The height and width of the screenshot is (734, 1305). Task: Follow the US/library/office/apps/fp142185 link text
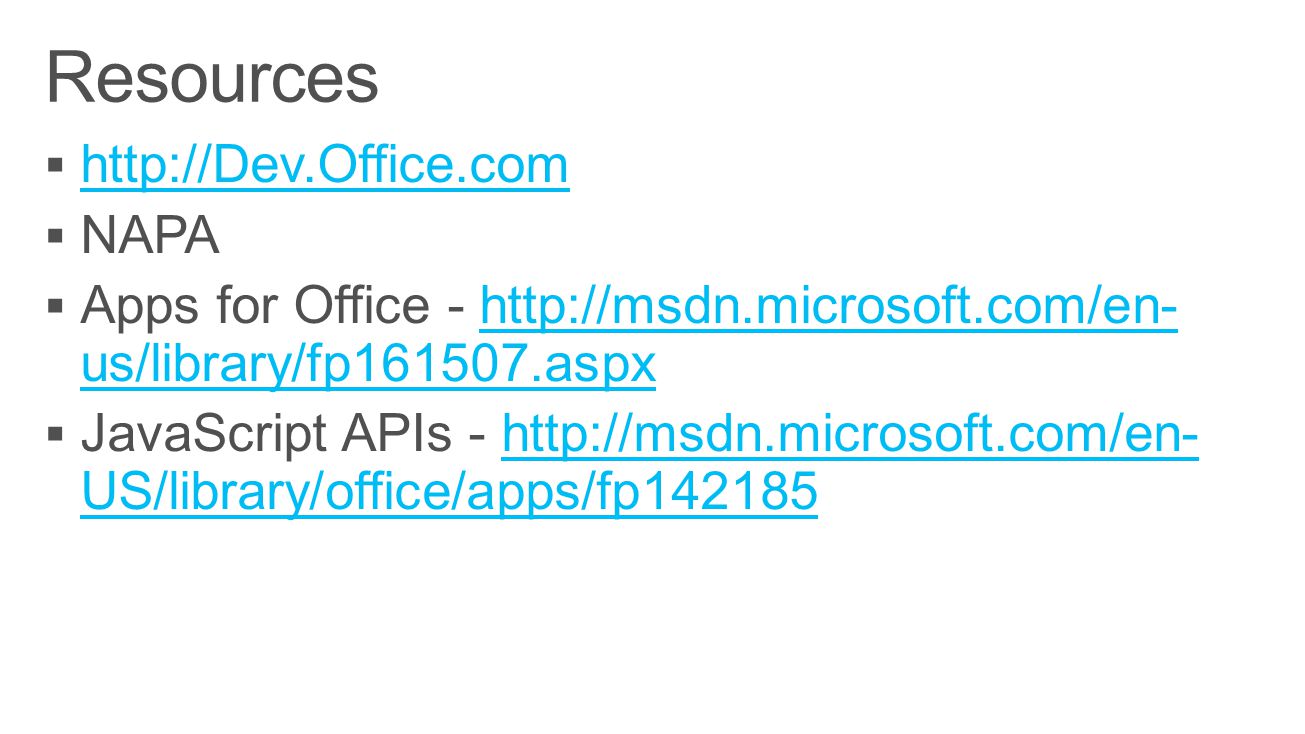point(449,495)
